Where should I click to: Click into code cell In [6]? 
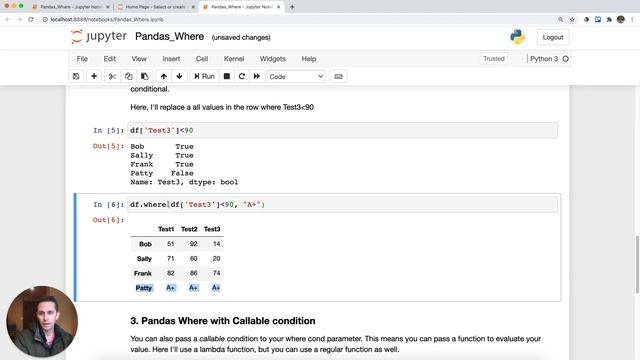tap(342, 204)
